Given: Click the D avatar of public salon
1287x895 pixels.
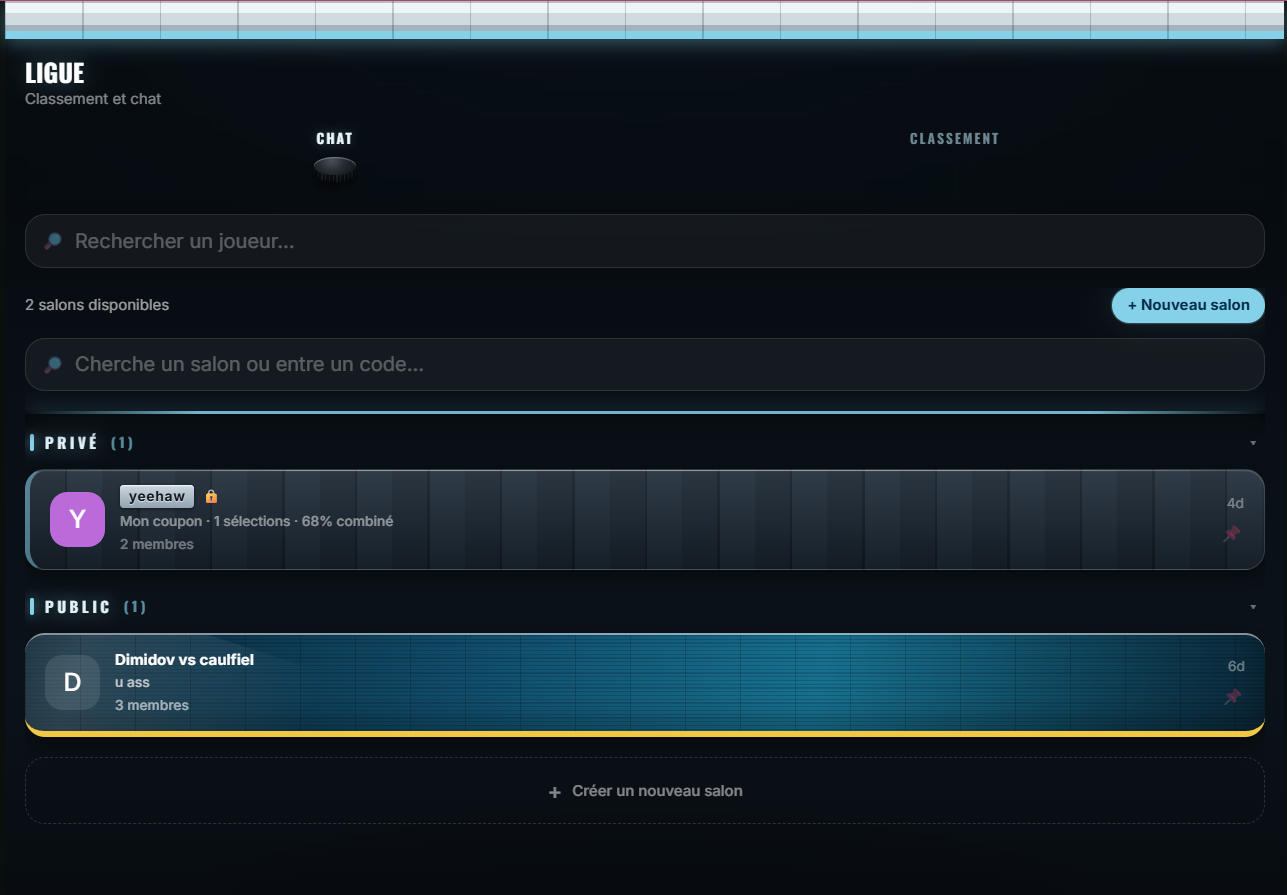Looking at the screenshot, I should click(x=72, y=682).
